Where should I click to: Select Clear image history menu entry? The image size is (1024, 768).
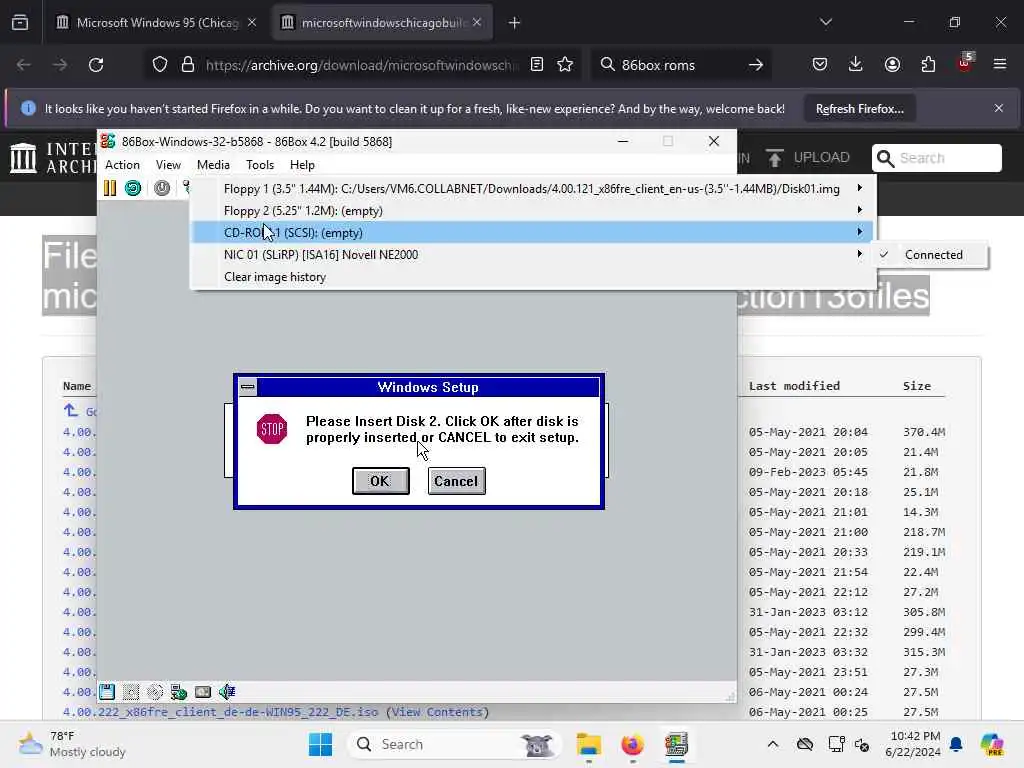pos(533,277)
